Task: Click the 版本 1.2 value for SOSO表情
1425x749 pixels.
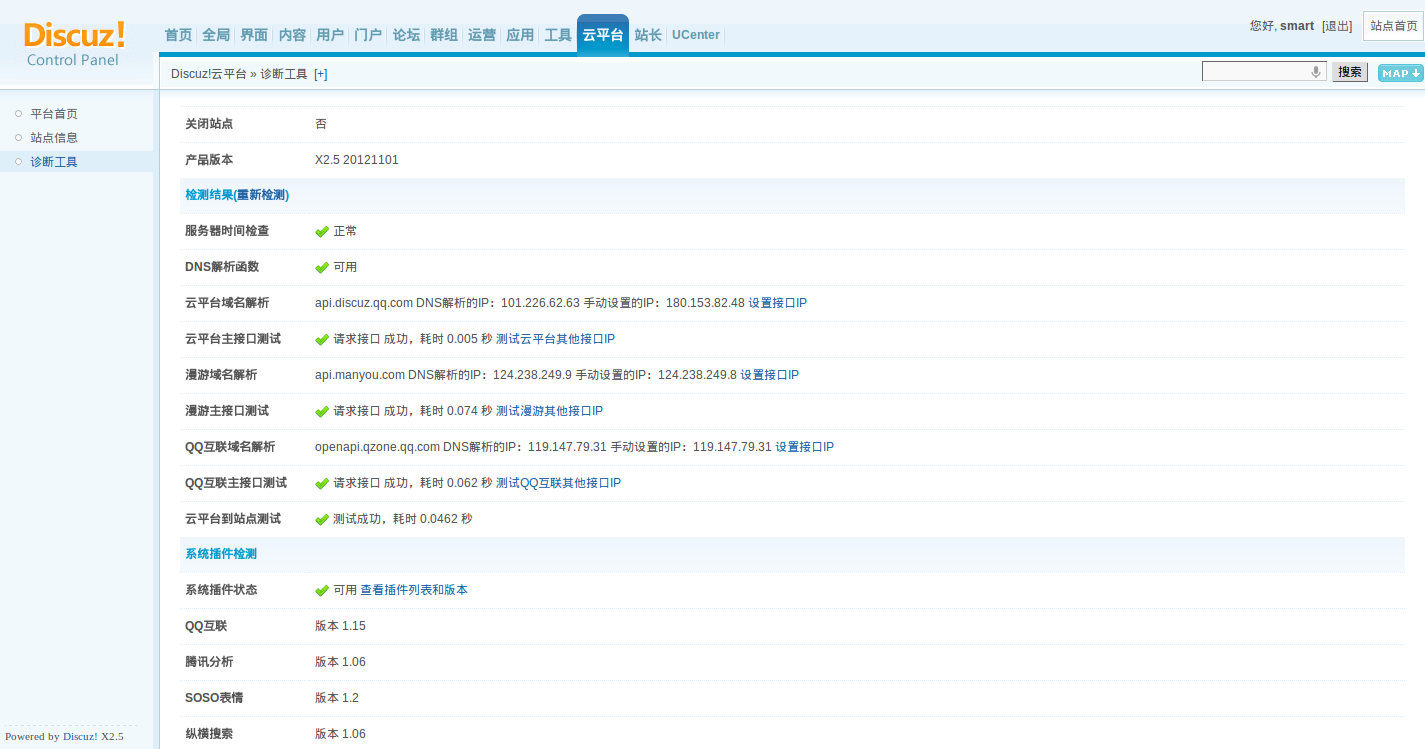Action: pyautogui.click(x=337, y=698)
